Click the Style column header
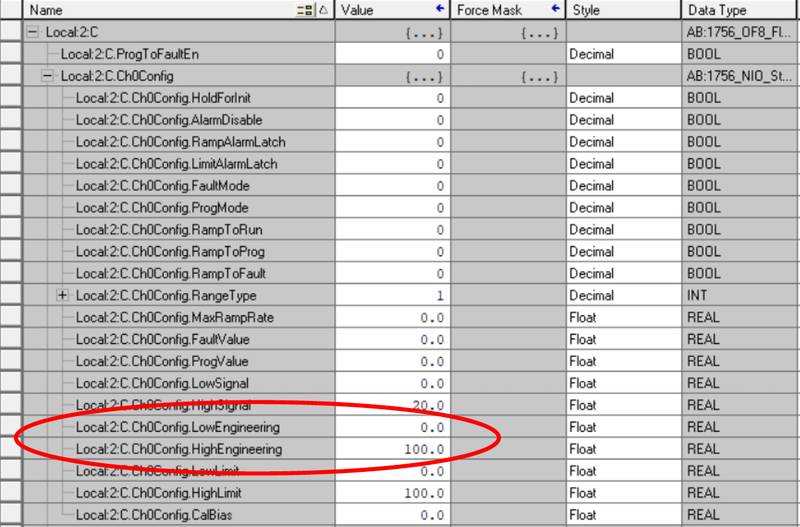The image size is (800, 527). pos(622,10)
